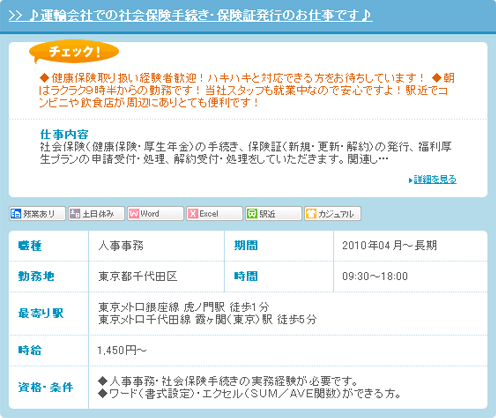Image resolution: width=496 pixels, height=418 pixels.
Task: Click the 詳細を見る link
Action: click(x=435, y=179)
